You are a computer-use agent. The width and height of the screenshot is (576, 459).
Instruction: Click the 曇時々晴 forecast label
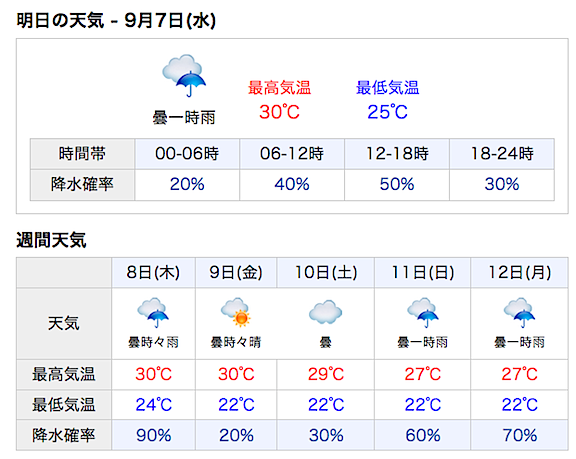tap(236, 342)
